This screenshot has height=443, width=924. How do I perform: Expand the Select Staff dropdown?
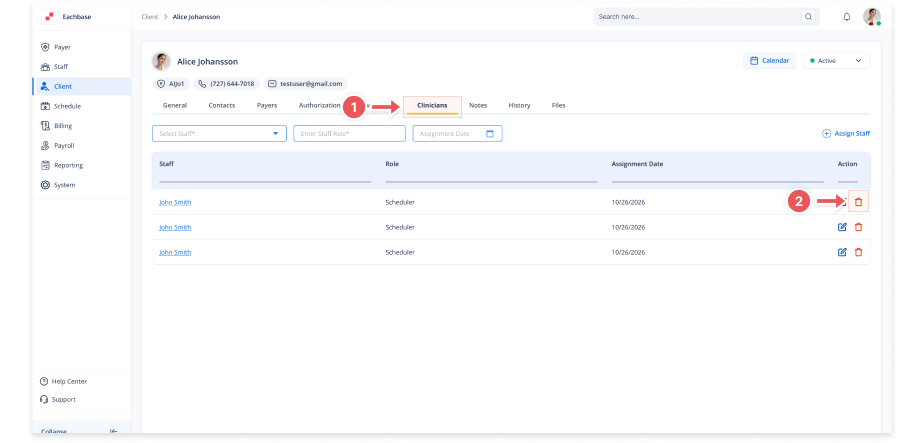coord(219,134)
